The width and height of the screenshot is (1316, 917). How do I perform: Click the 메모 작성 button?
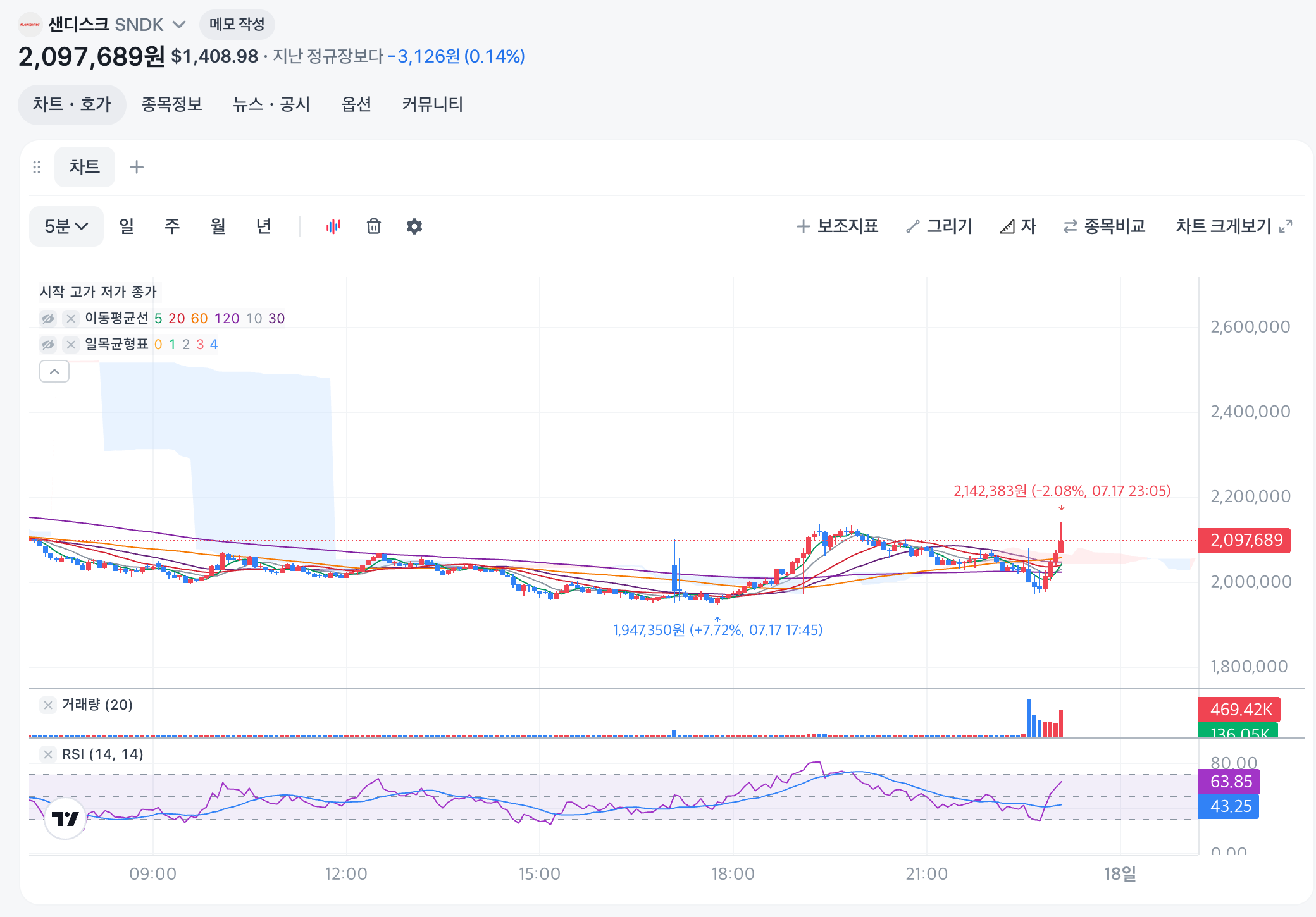(237, 25)
